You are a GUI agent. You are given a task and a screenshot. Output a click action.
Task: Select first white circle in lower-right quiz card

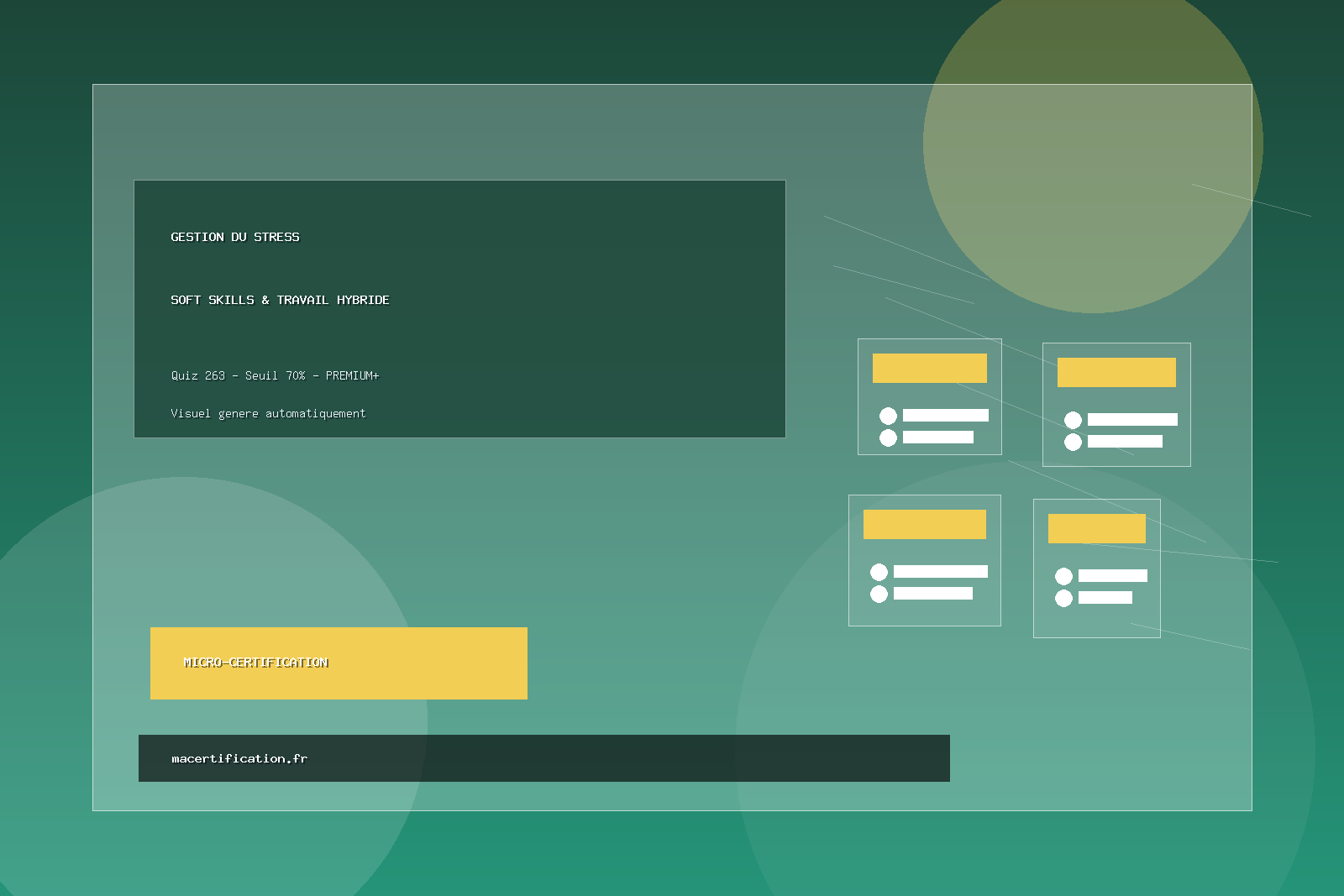pyautogui.click(x=1063, y=576)
